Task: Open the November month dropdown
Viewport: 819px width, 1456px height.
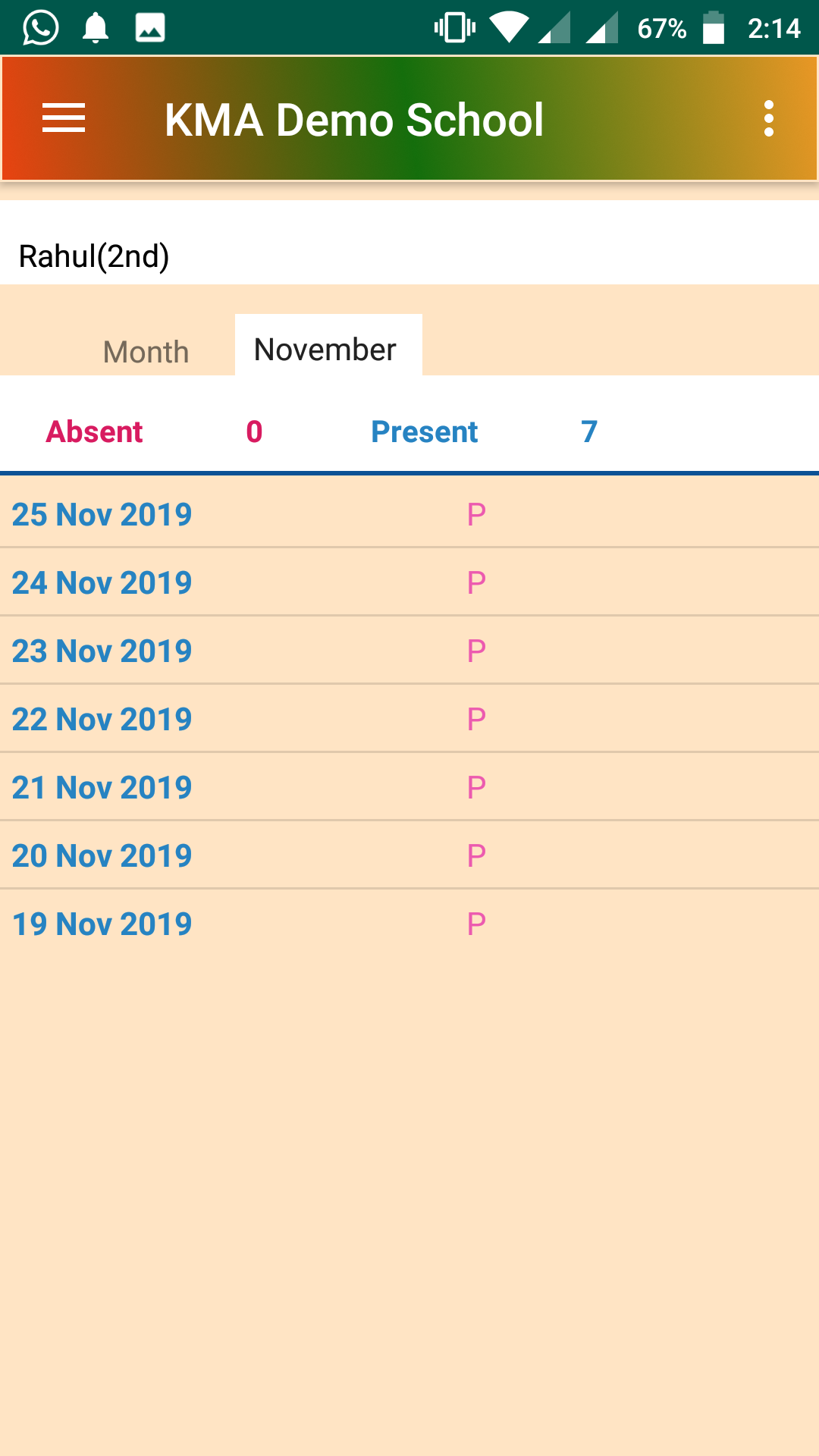Action: (328, 345)
